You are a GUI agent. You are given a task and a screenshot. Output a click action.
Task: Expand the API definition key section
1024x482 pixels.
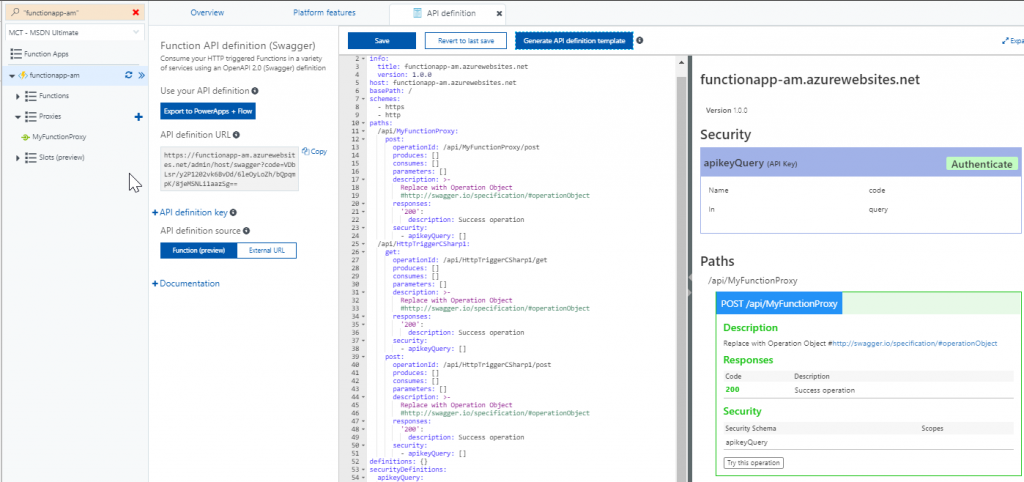189,212
